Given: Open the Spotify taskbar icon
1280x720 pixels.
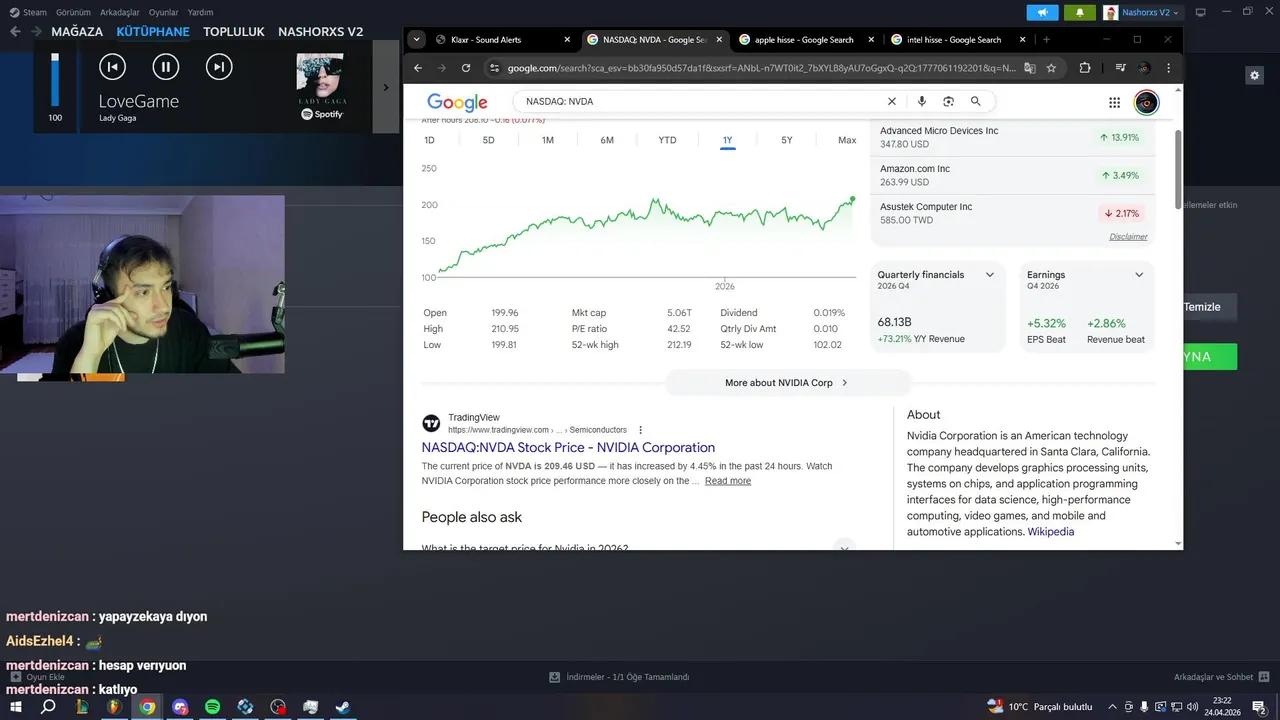Looking at the screenshot, I should pyautogui.click(x=212, y=707).
